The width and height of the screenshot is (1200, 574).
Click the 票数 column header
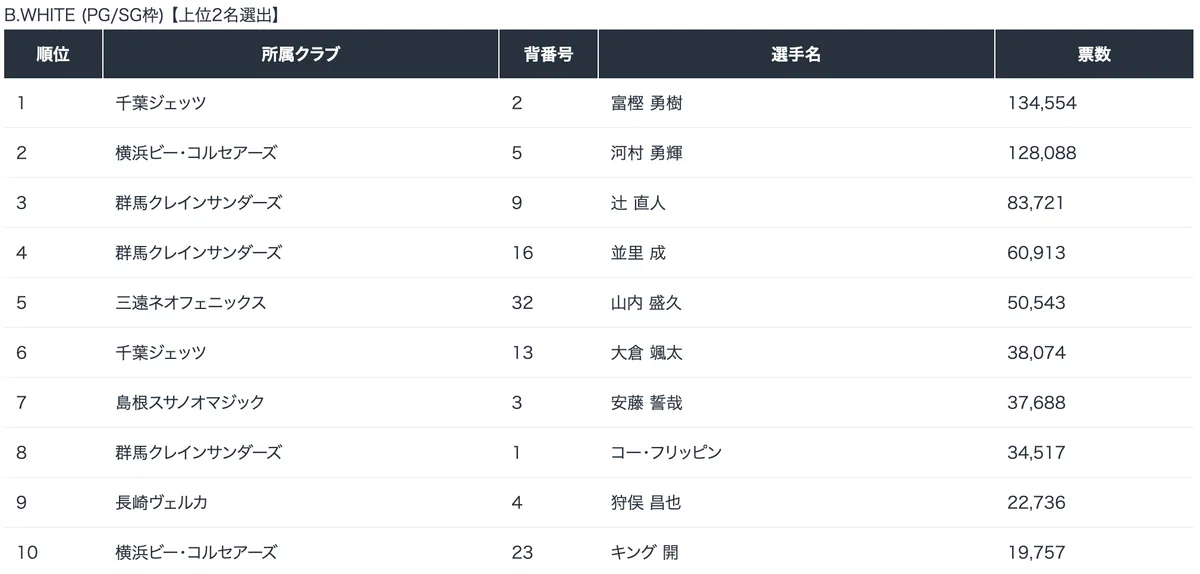[x=1094, y=54]
